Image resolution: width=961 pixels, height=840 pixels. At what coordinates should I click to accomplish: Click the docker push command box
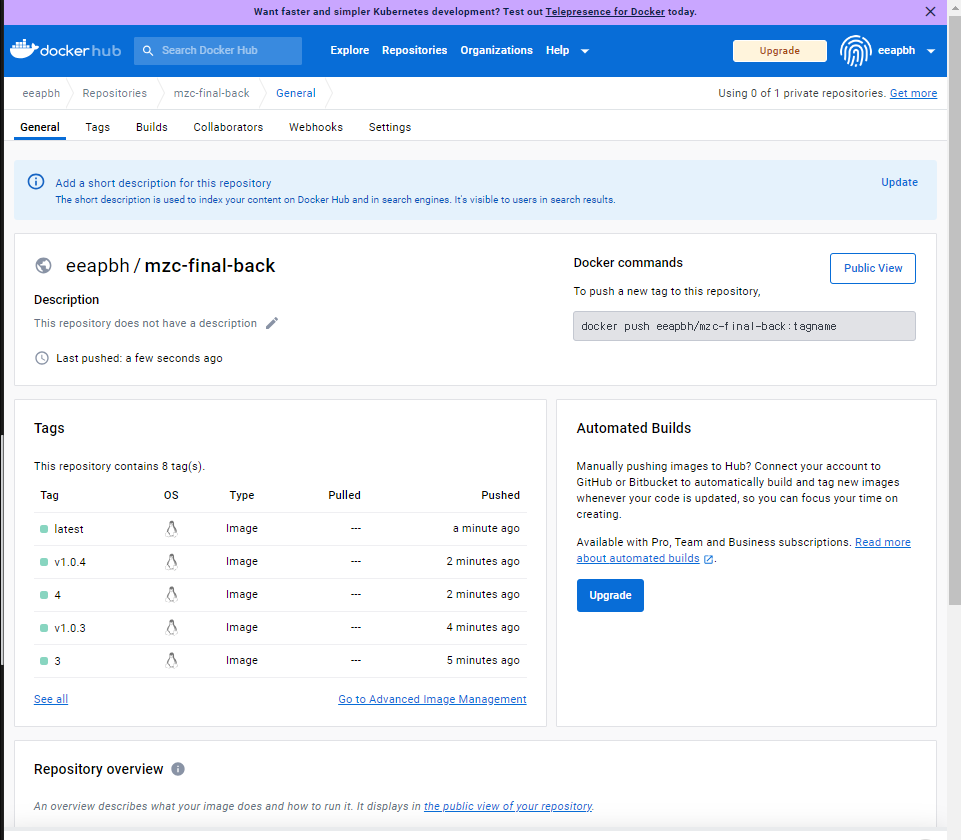[744, 326]
